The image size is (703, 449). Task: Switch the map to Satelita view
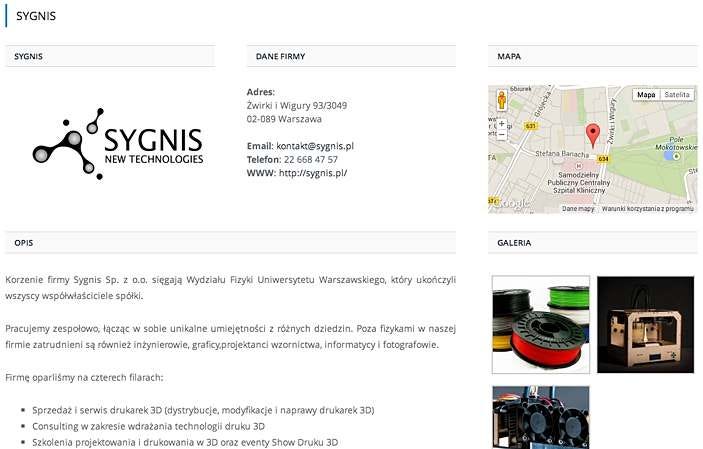[677, 95]
